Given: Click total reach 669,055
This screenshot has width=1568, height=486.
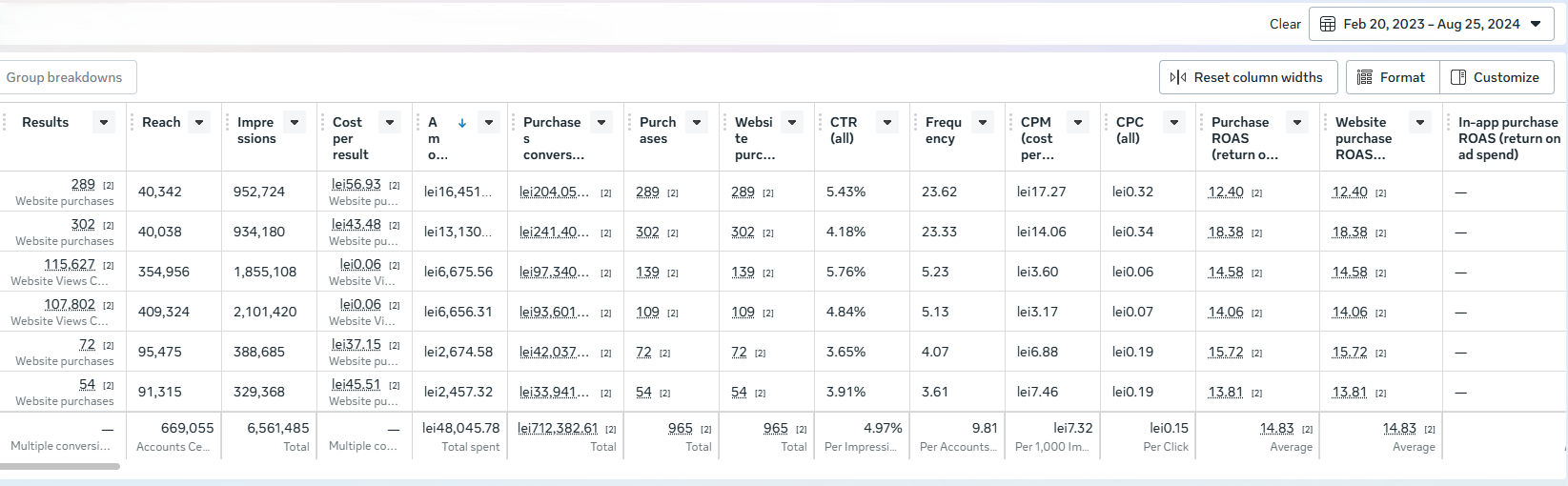Looking at the screenshot, I should pyautogui.click(x=188, y=428).
